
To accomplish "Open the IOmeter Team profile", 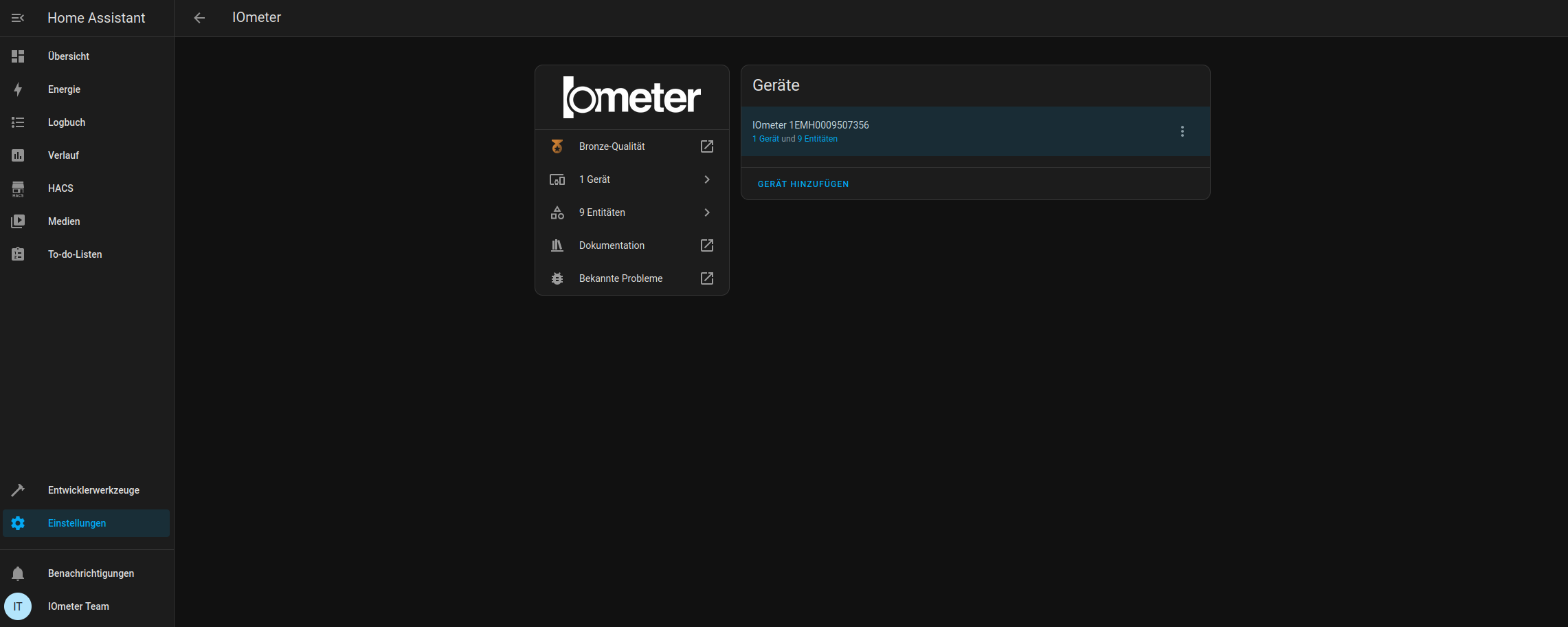I will coord(87,606).
